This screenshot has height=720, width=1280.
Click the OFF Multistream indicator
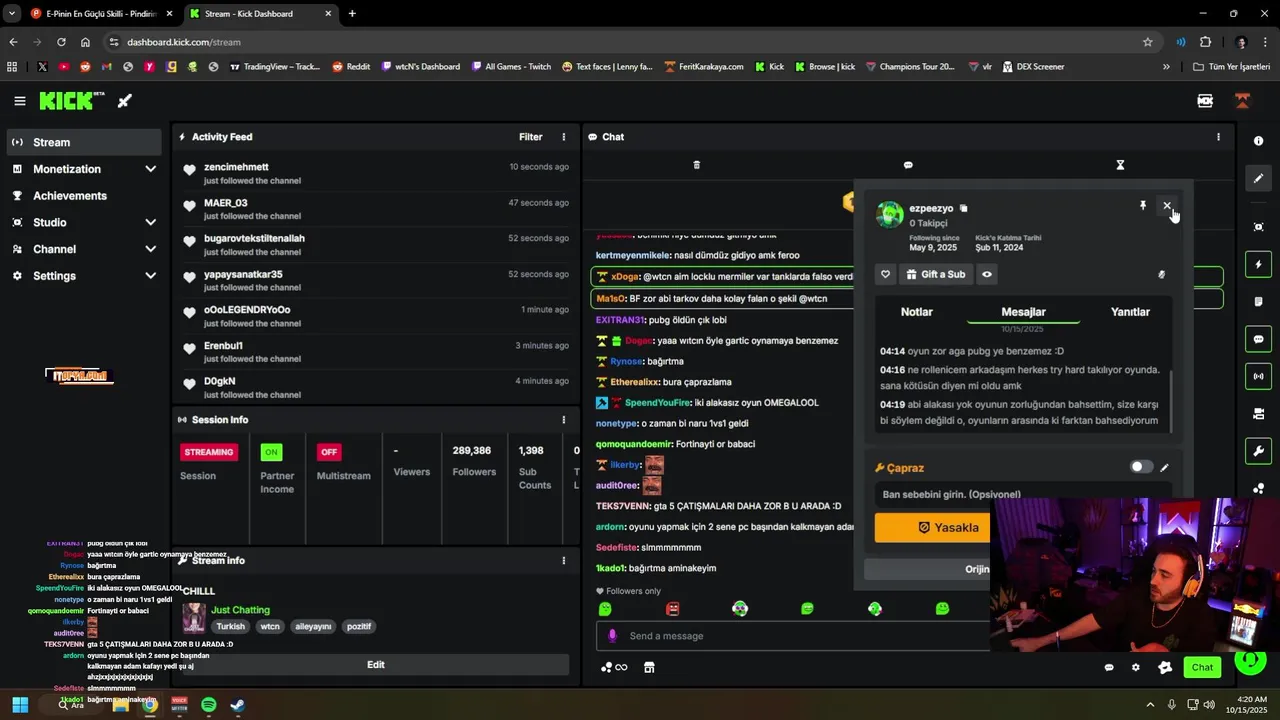(x=329, y=452)
